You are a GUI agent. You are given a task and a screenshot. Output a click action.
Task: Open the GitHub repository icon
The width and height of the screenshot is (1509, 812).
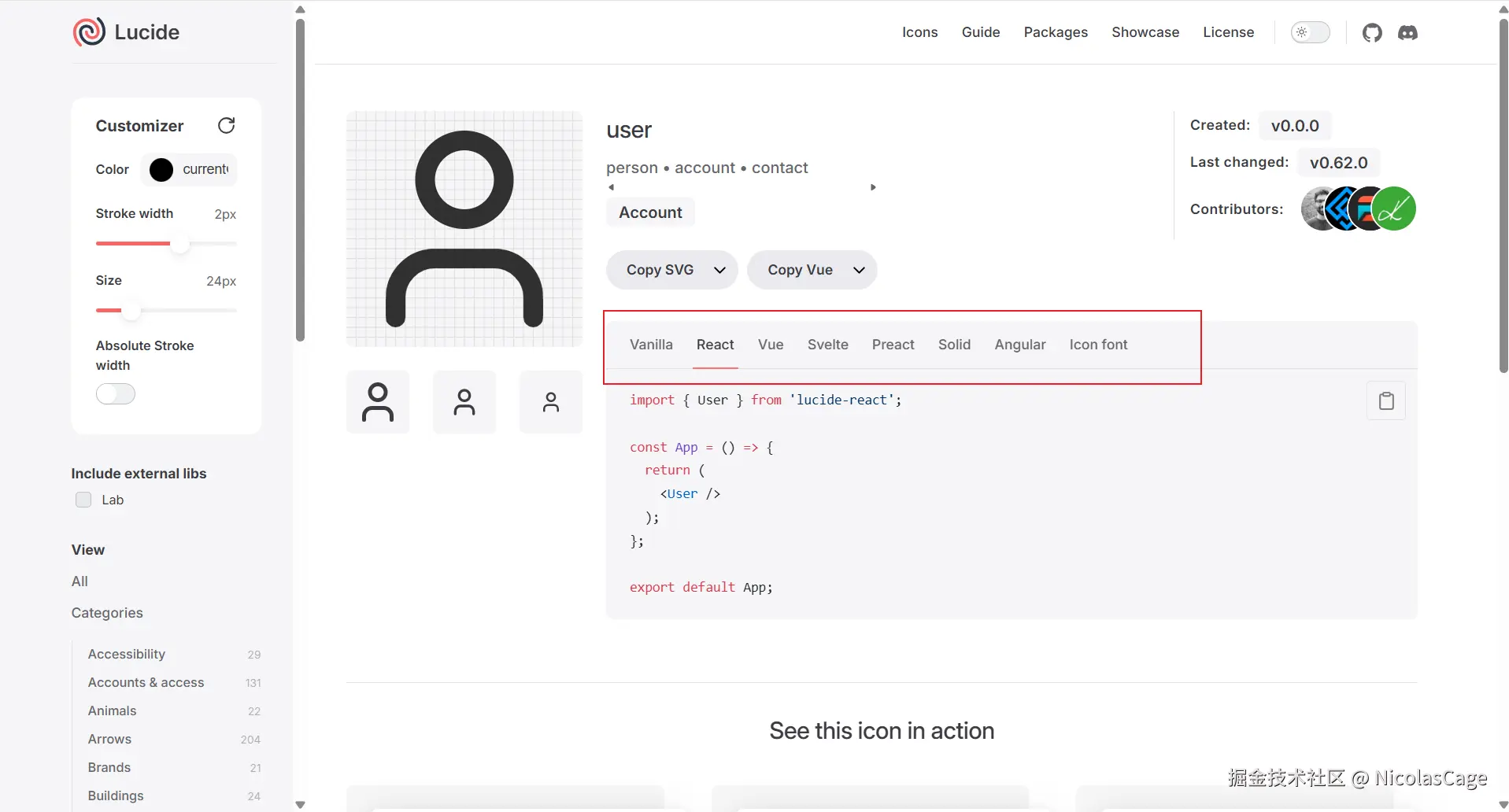(x=1372, y=33)
